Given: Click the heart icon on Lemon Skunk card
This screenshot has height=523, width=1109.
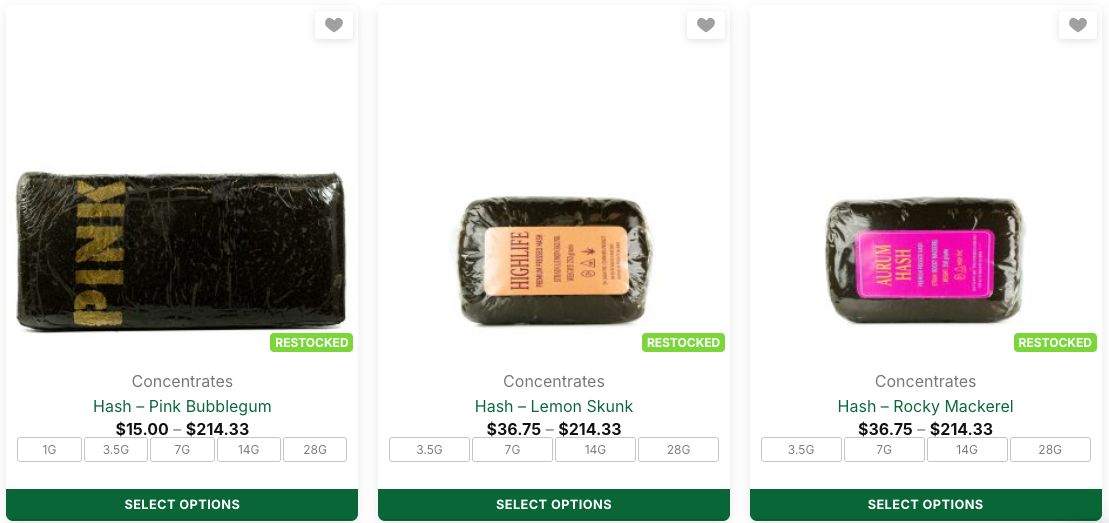Looking at the screenshot, I should [706, 26].
